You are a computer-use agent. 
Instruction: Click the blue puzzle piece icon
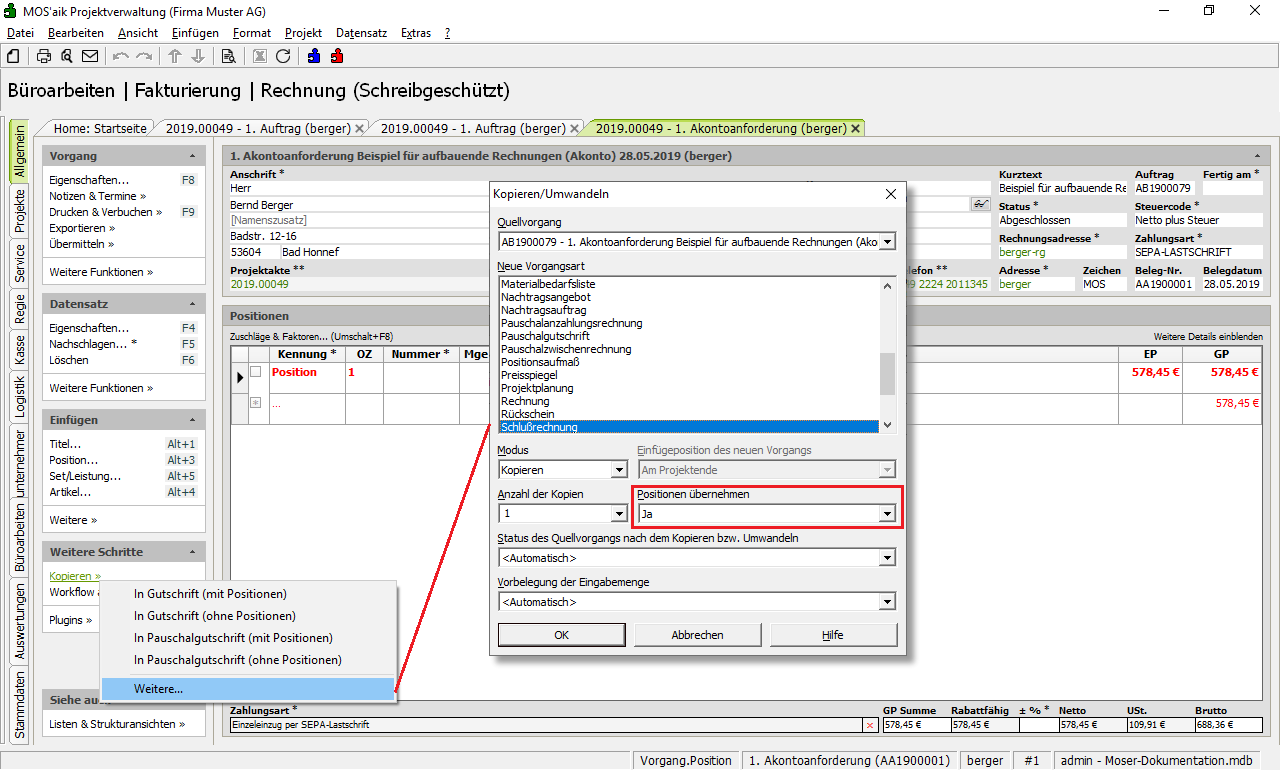pyautogui.click(x=314, y=56)
